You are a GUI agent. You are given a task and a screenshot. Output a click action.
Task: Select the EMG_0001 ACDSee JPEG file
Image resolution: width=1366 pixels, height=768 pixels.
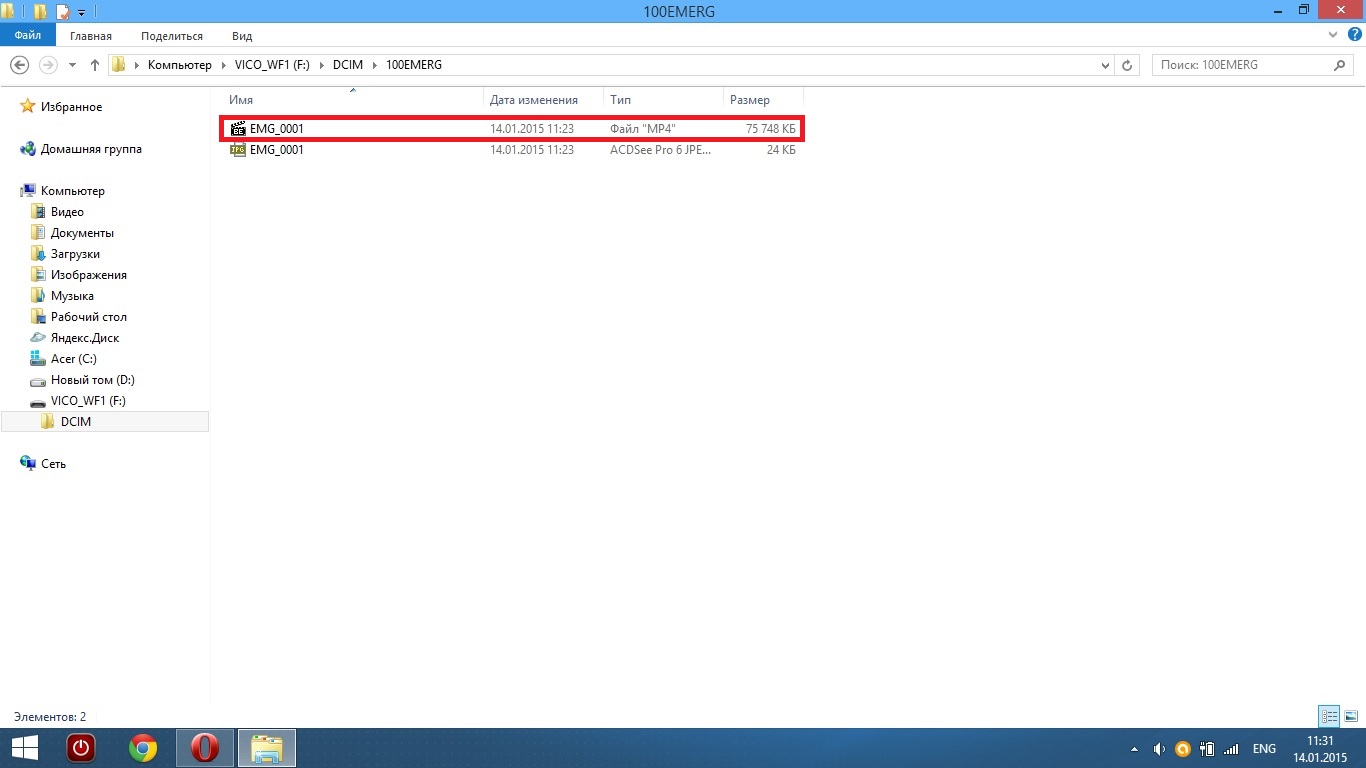coord(277,150)
